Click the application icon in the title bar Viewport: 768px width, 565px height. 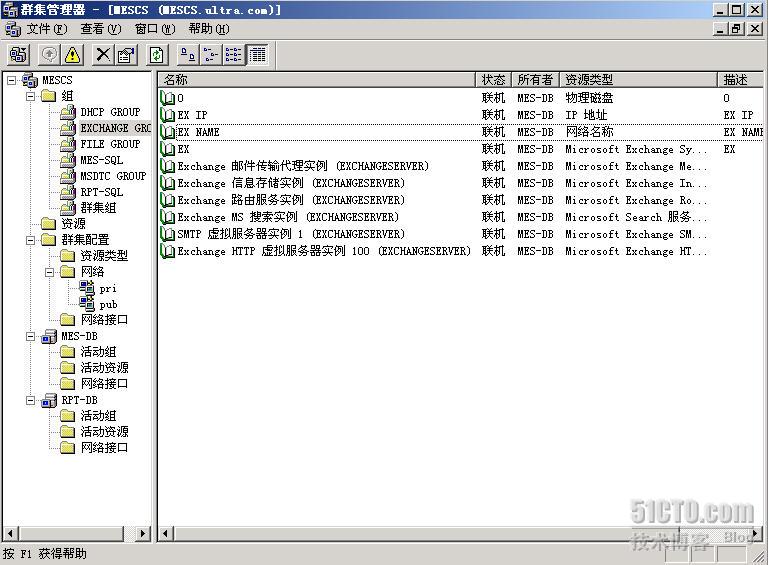10,9
